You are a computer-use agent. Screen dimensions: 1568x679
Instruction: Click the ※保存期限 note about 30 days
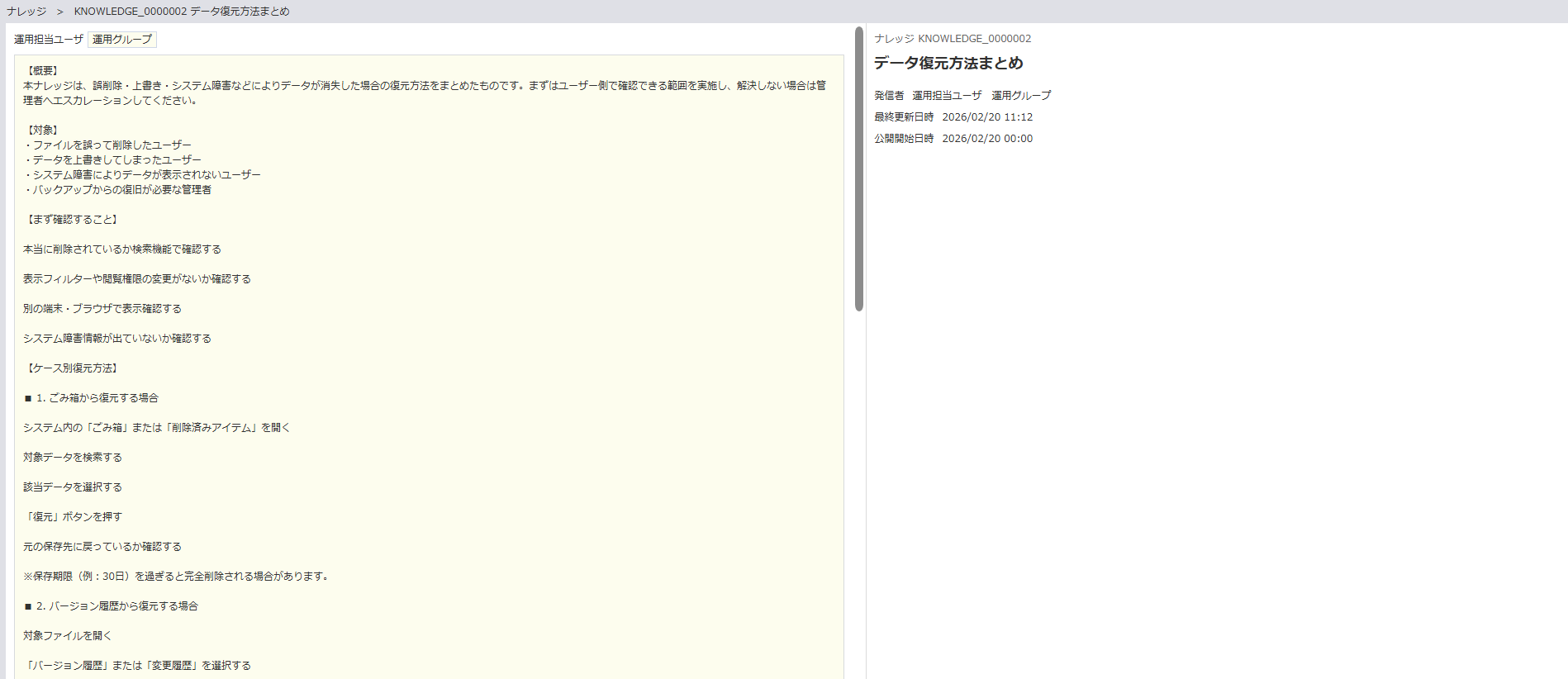(177, 577)
